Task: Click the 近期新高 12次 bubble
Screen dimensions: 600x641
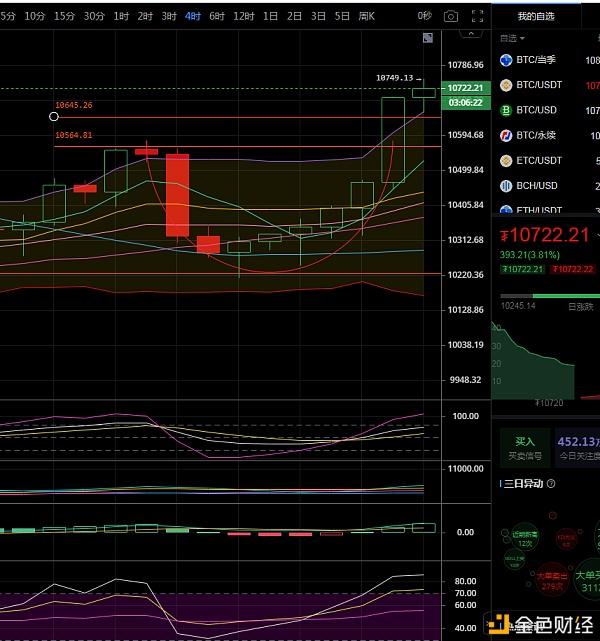Action: coord(525,537)
